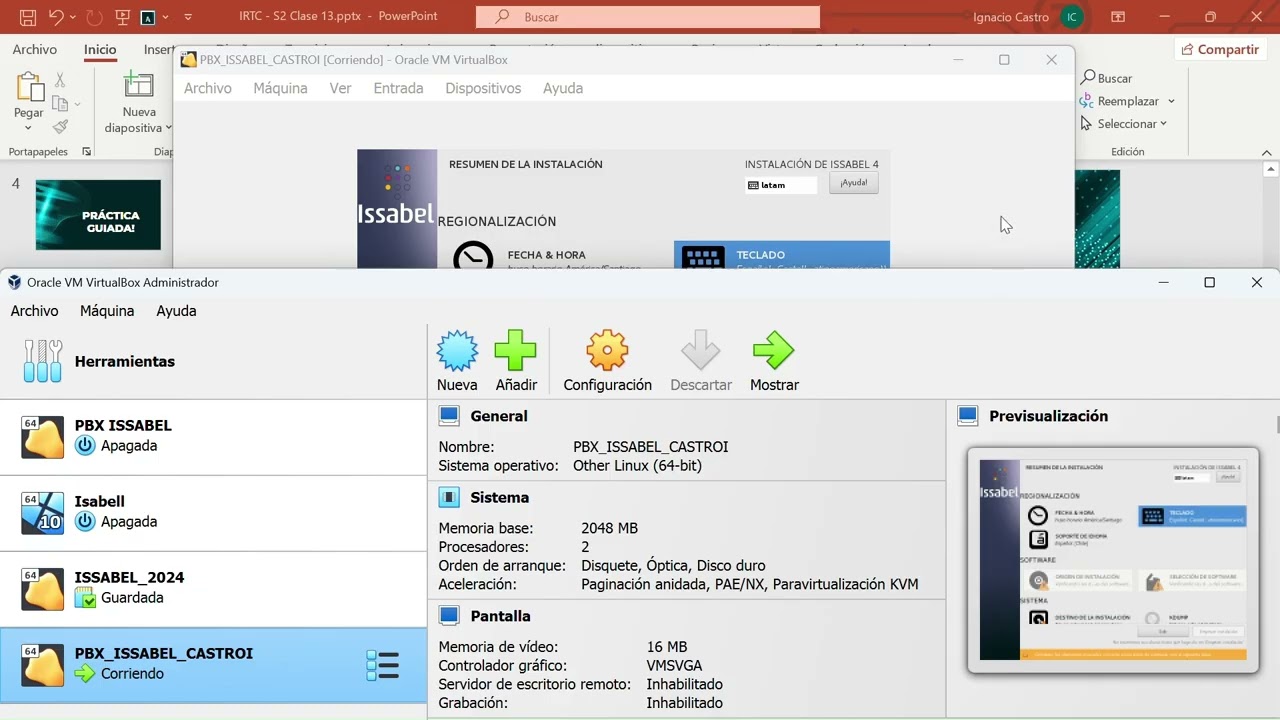Image resolution: width=1280 pixels, height=720 pixels.
Task: Open the Seleccionar dropdown
Action: pyautogui.click(x=1124, y=124)
